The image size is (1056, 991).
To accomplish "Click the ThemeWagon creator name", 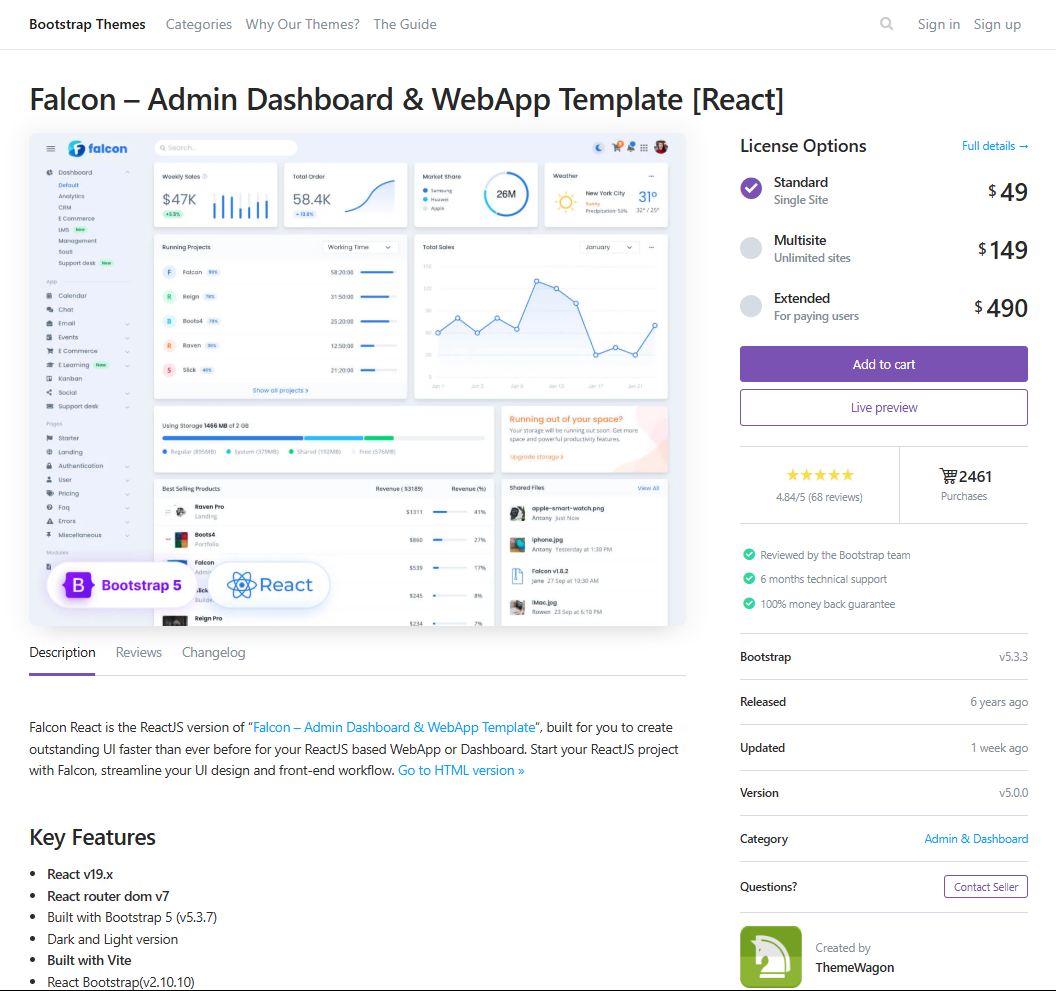I will [x=855, y=967].
